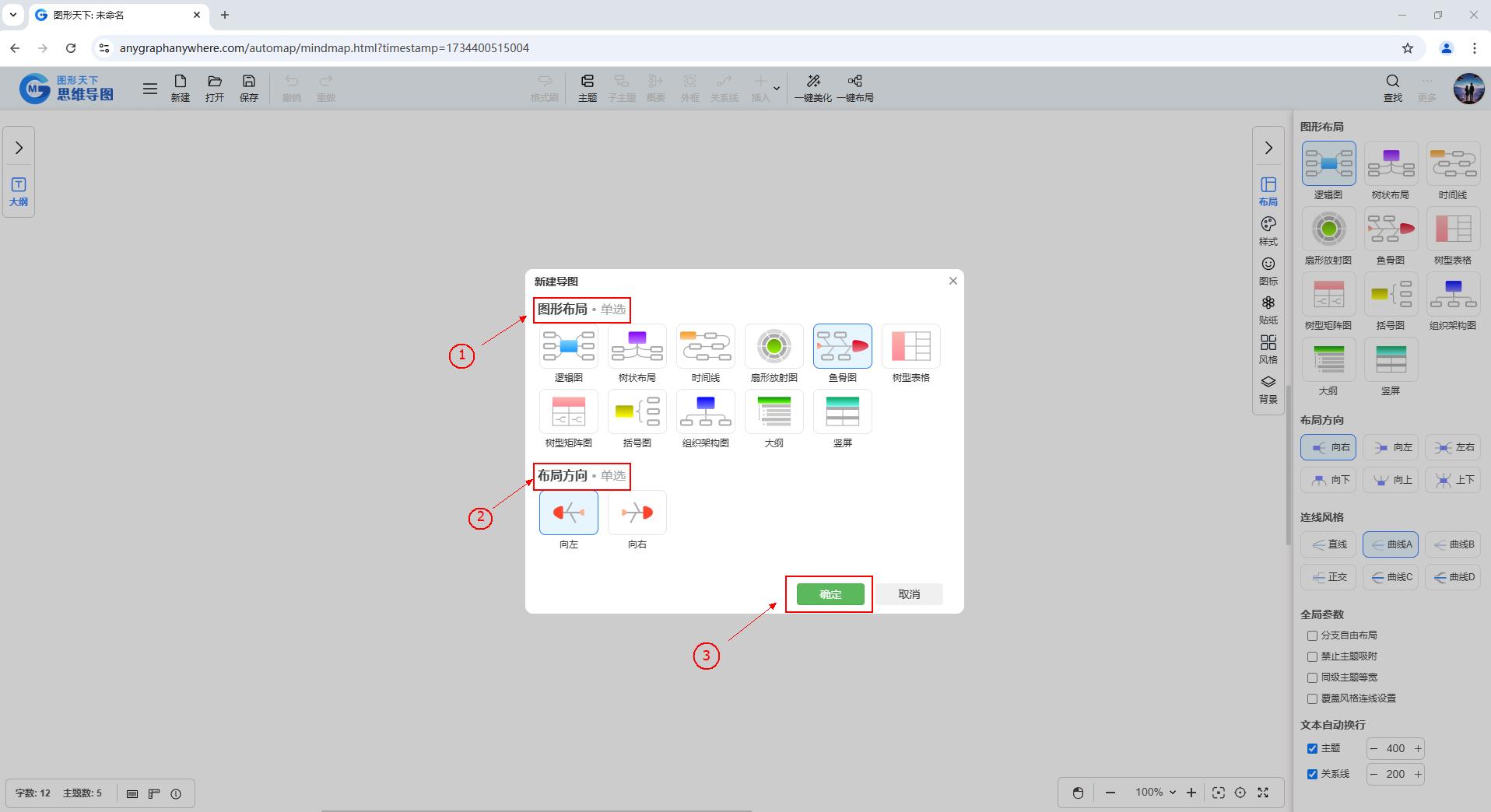The width and height of the screenshot is (1491, 812).
Task: Check the 同级主题等宽 option
Action: (1312, 677)
